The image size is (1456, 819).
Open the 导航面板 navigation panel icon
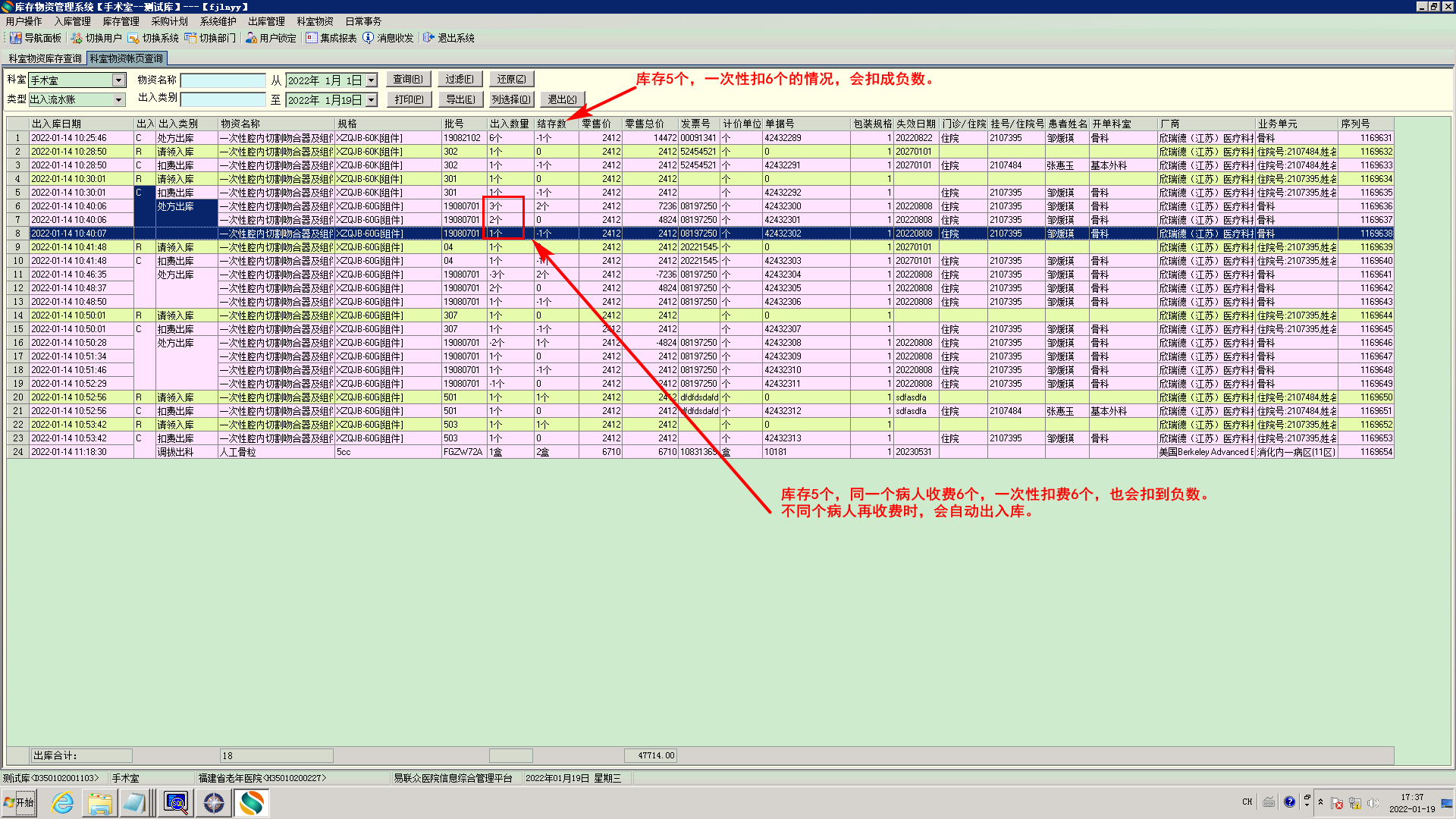(x=15, y=38)
